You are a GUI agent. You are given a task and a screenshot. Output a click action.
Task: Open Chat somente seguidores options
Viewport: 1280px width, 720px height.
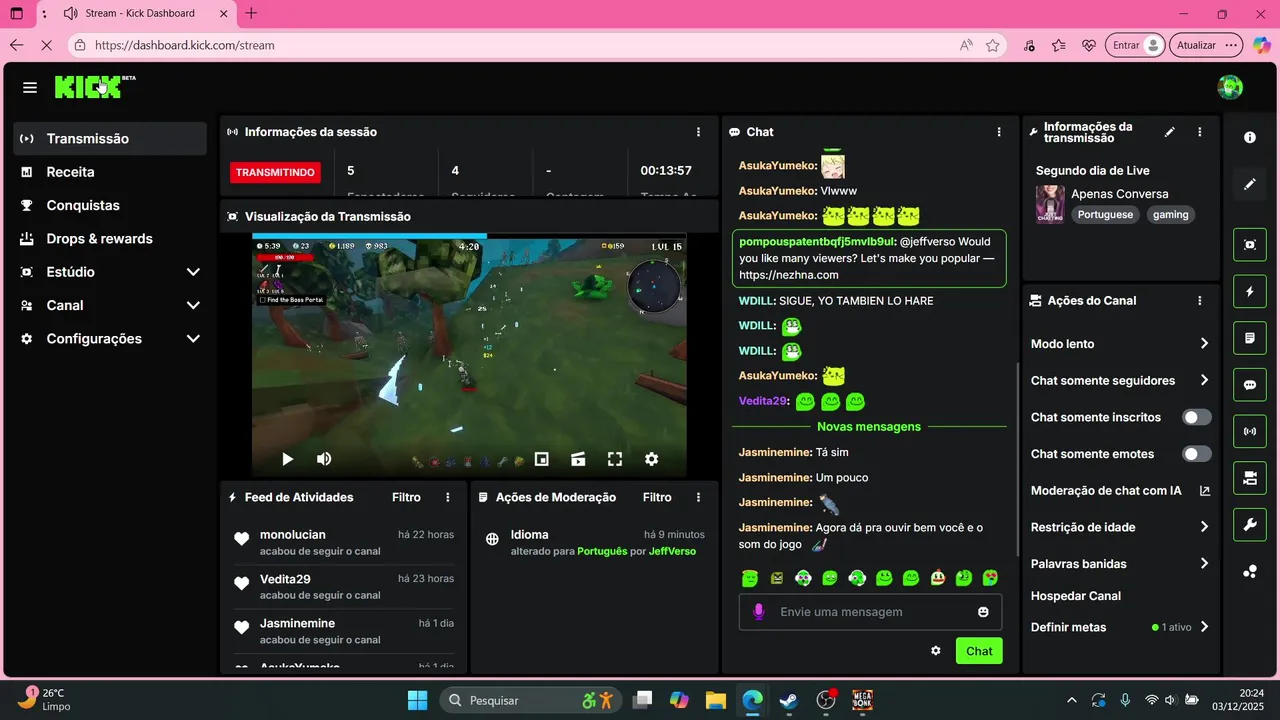[1120, 380]
